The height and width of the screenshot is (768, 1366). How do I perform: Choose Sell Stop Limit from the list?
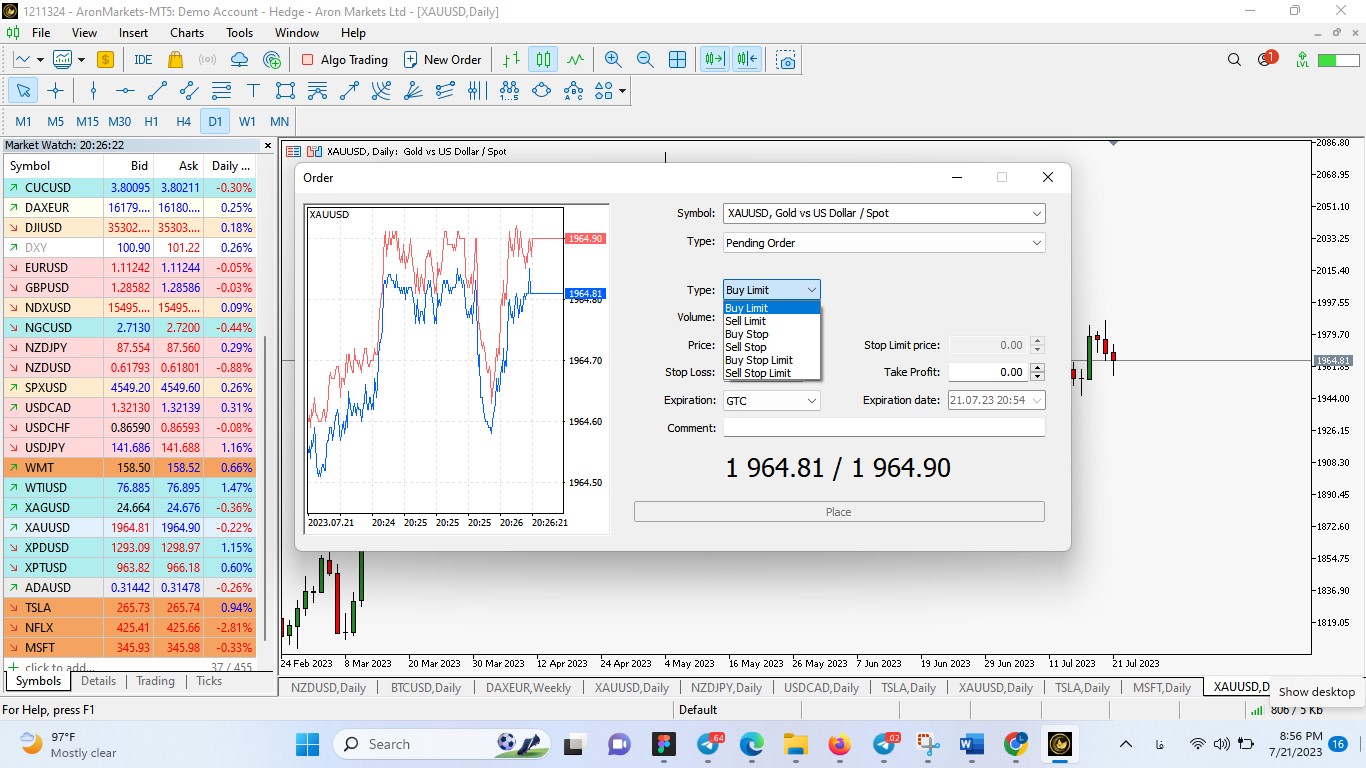[x=771, y=373]
